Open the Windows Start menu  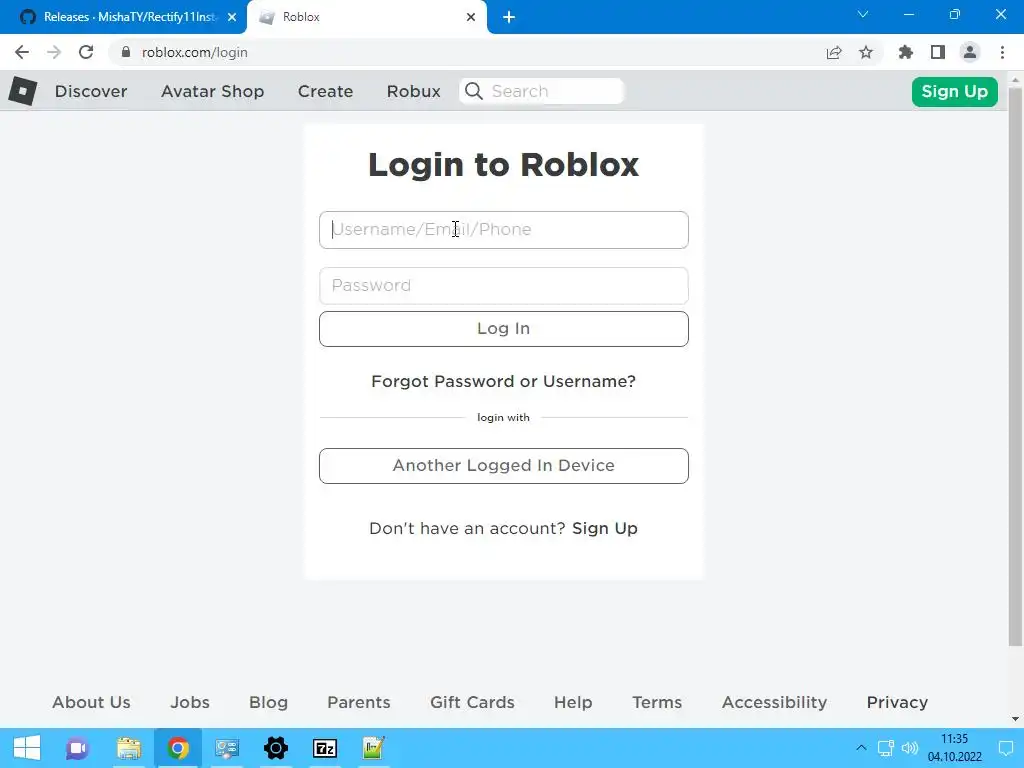point(27,748)
